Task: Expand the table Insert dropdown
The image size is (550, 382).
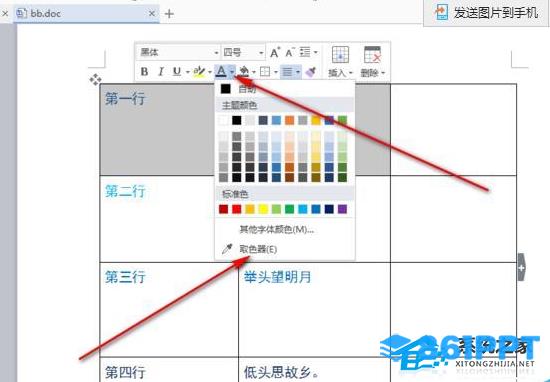Action: [340, 62]
